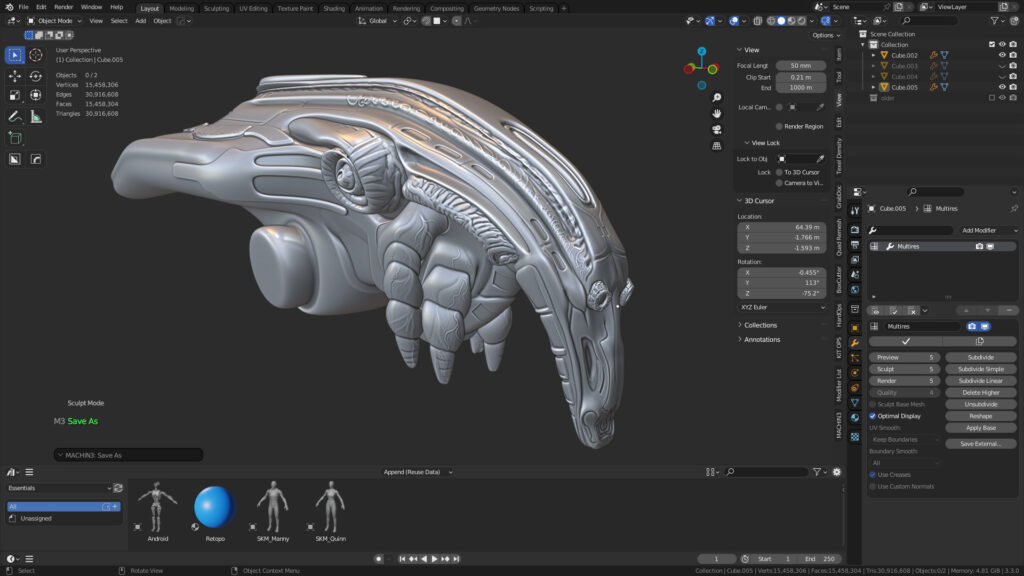
Task: Pick the Add Cube tool
Action: 15,138
